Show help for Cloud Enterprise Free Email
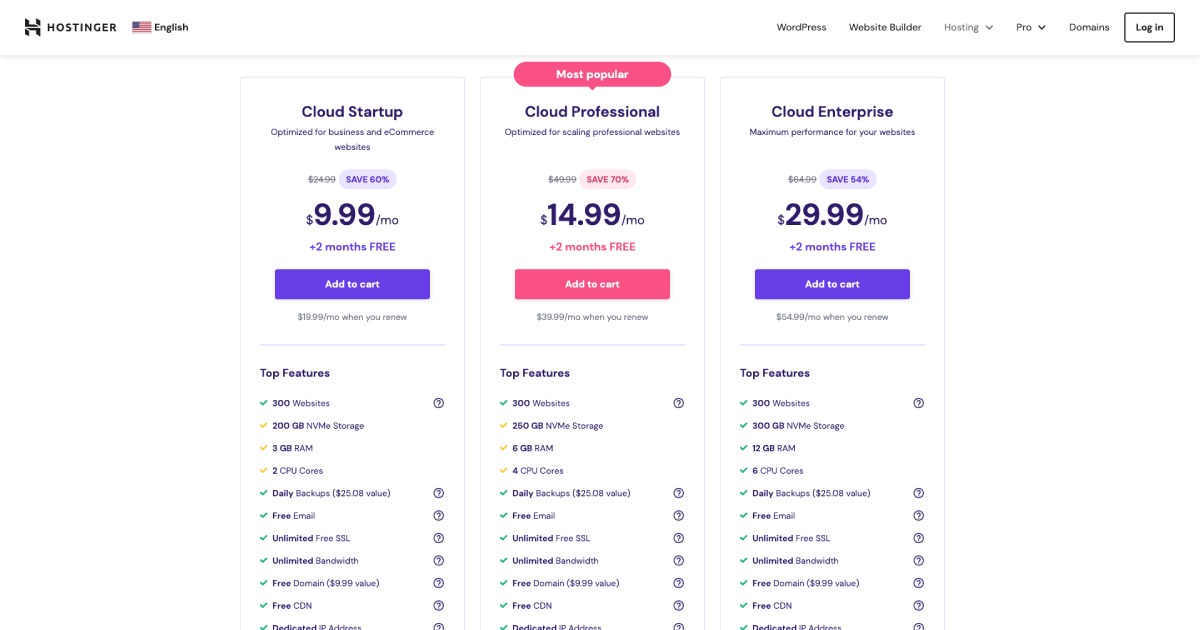Image resolution: width=1200 pixels, height=630 pixels. tap(918, 516)
